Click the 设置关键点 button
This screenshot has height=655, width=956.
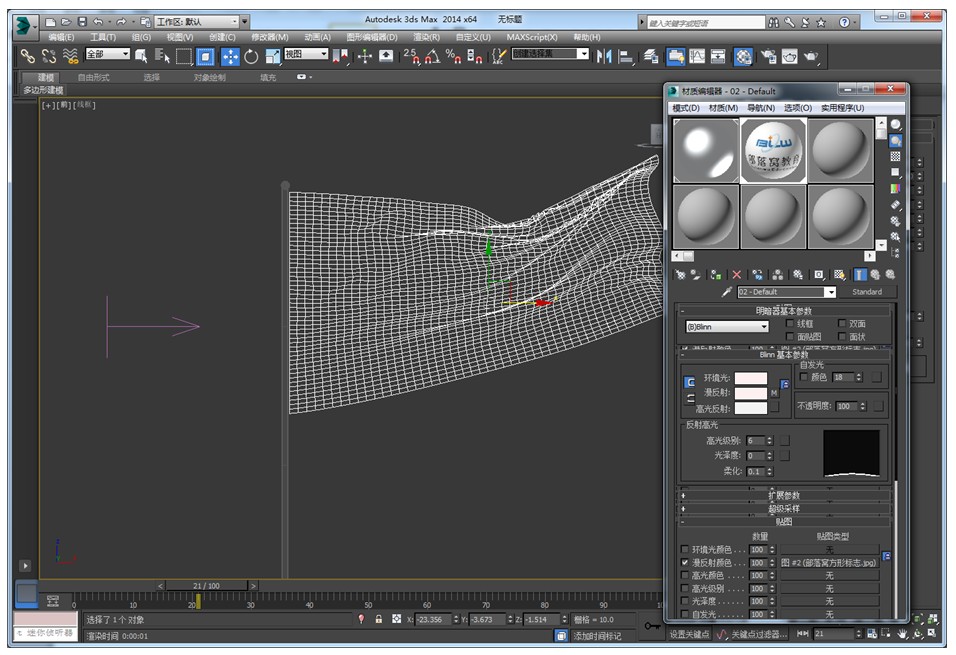pyautogui.click(x=690, y=634)
